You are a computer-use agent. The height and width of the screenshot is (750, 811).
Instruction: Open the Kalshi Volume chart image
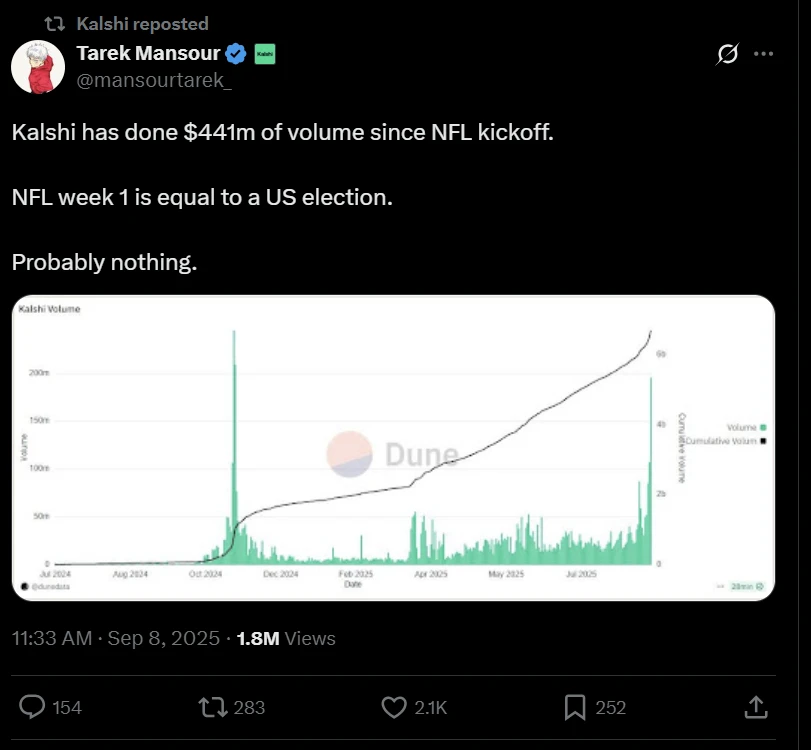(393, 448)
